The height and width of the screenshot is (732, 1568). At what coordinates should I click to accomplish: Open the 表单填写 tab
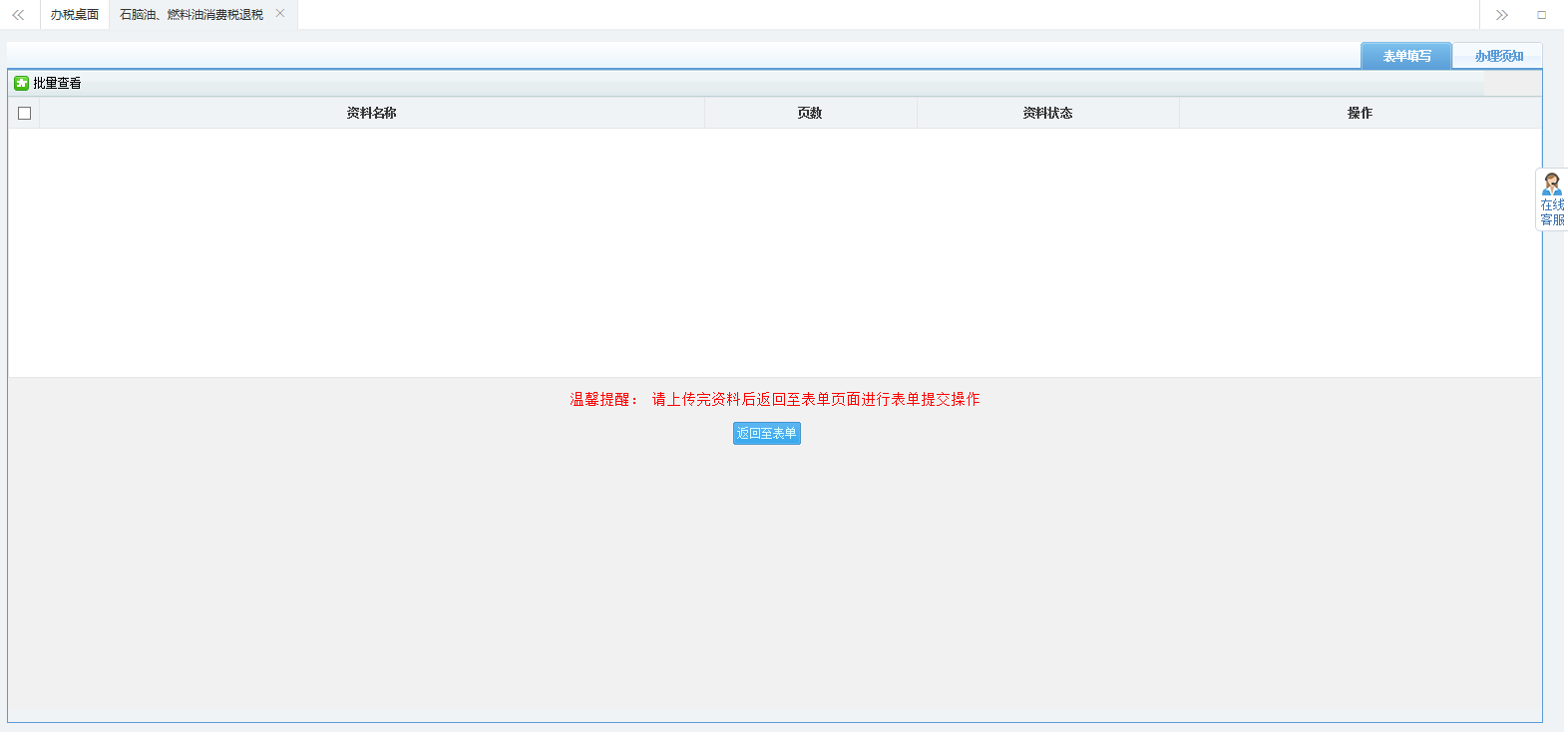pos(1406,56)
